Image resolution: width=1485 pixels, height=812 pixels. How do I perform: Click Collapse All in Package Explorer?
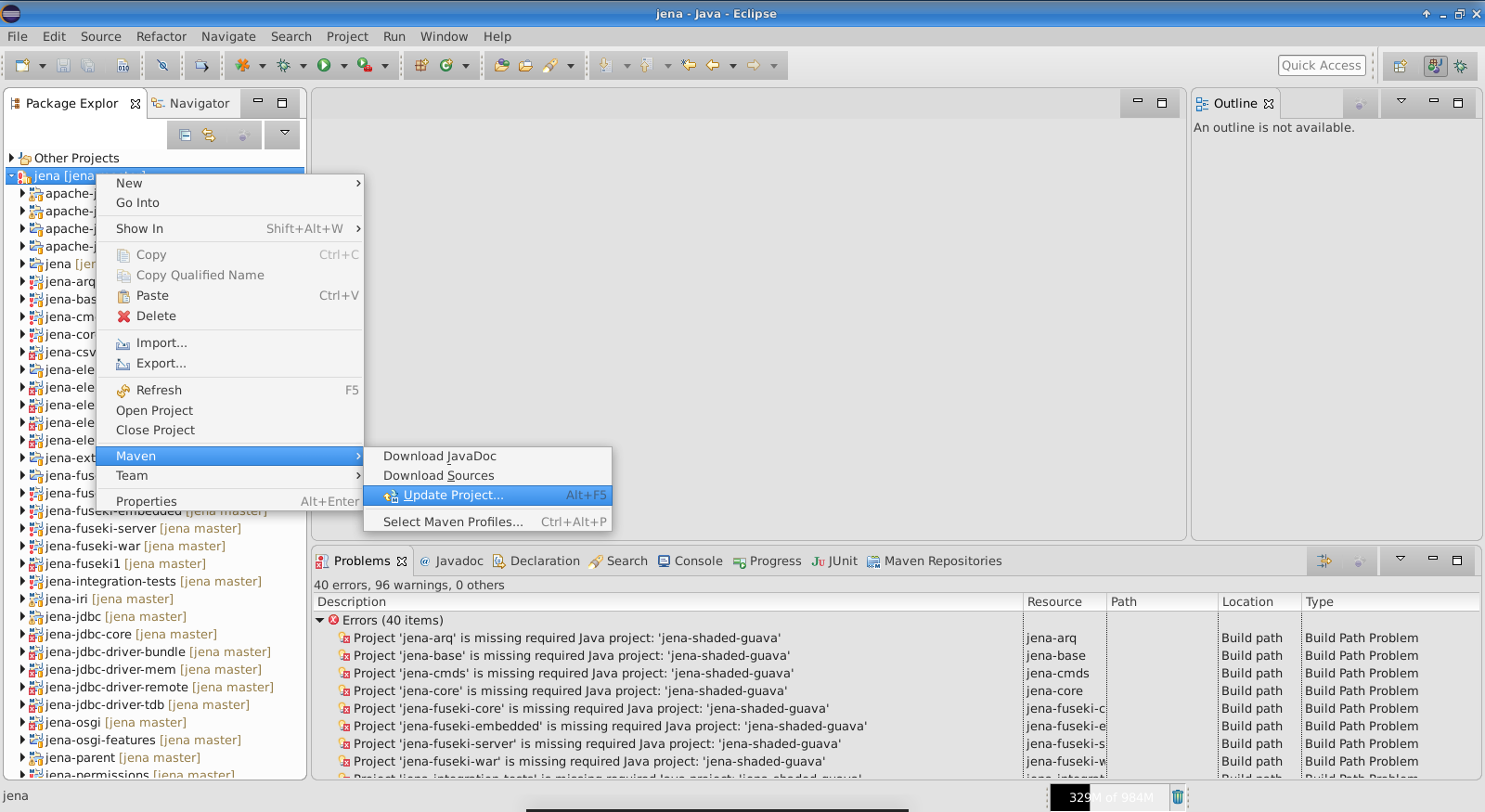coord(185,135)
